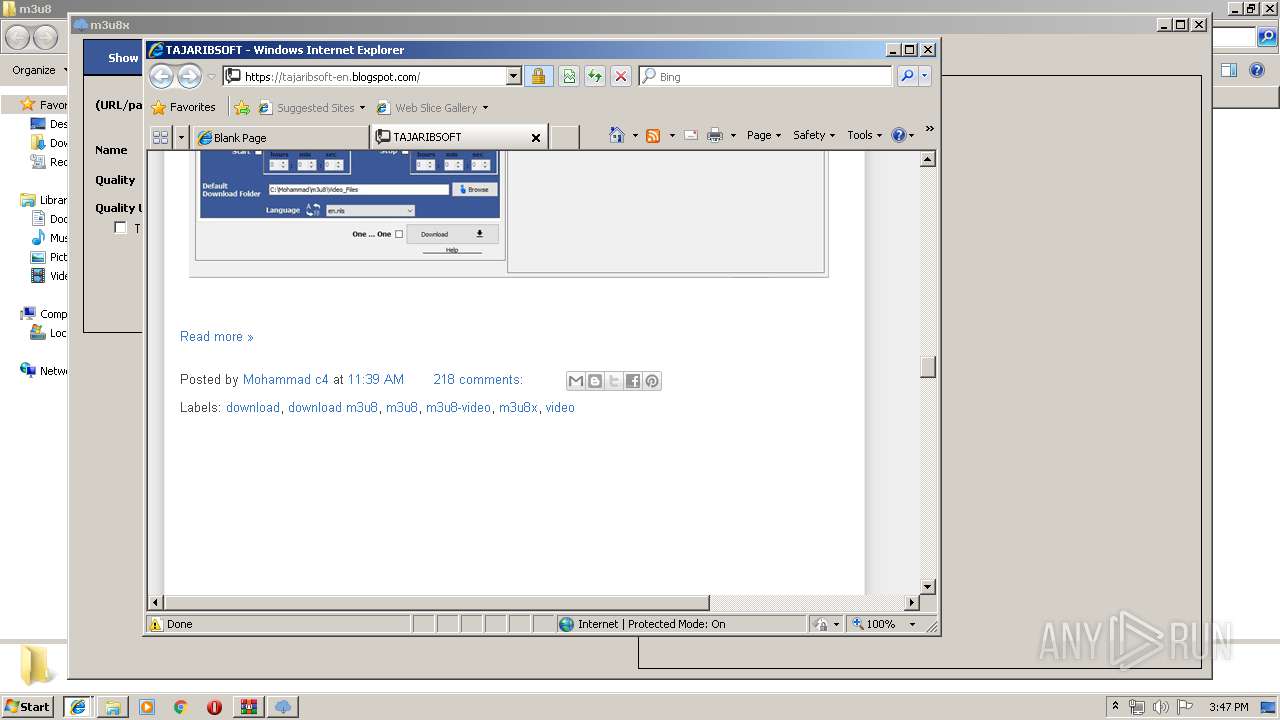
Task: Open Help question mark icon
Action: point(898,135)
